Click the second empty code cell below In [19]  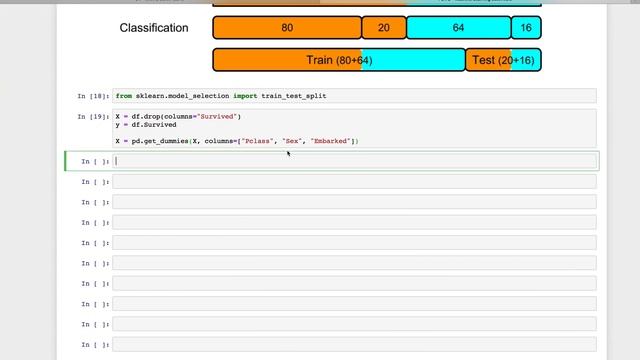pos(354,182)
